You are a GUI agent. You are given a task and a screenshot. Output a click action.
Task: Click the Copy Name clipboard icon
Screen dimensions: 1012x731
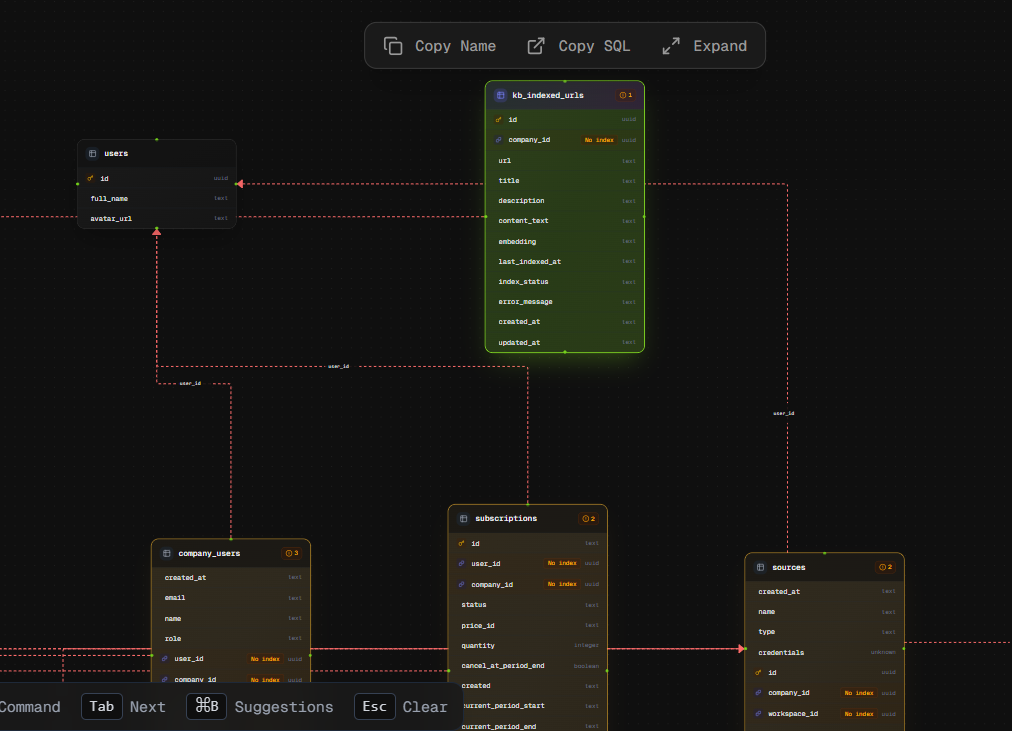(393, 45)
